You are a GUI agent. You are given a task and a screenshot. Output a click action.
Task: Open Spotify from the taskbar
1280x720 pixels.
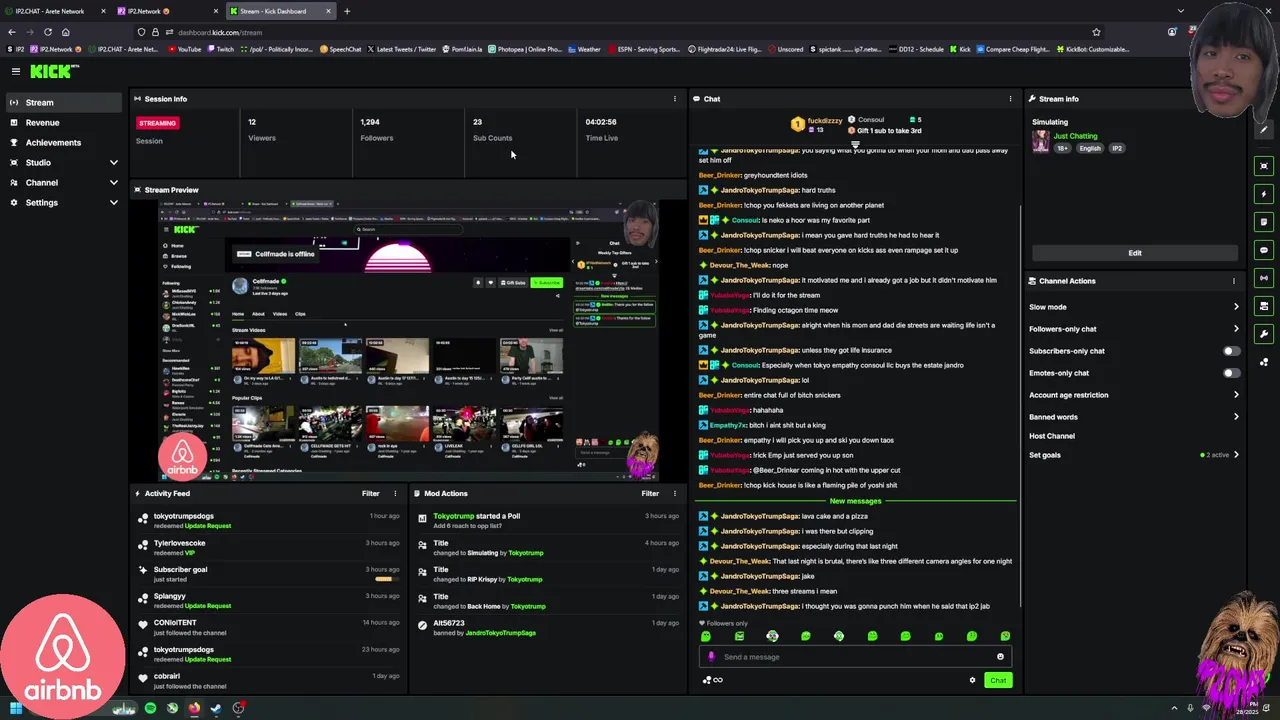pos(150,708)
